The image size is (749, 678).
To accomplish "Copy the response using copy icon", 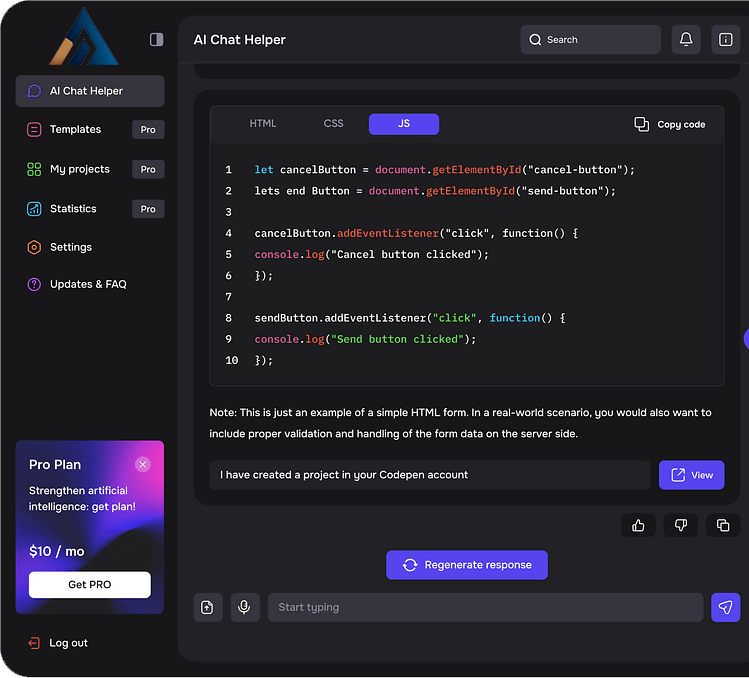I will [723, 525].
